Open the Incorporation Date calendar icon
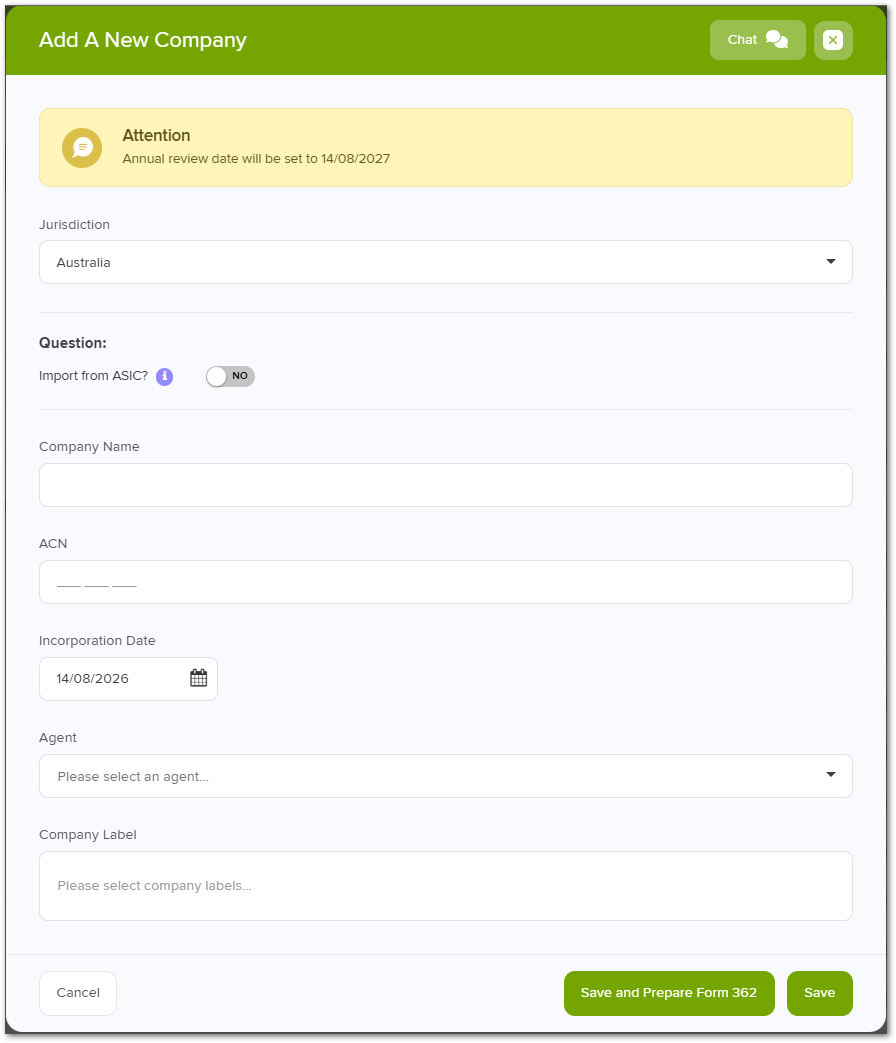 tap(198, 678)
